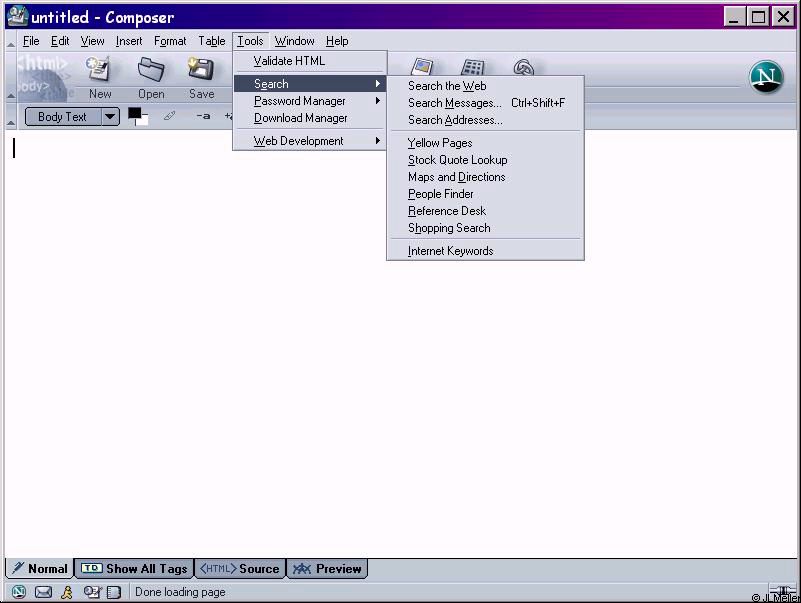Switch to the Normal edit mode tab
Image resolution: width=801 pixels, height=603 pixels.
coord(40,568)
